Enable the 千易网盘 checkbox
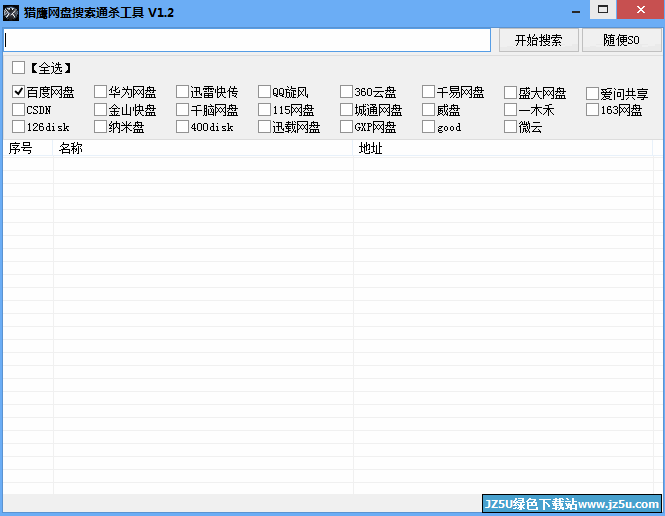Viewport: 665px width, 516px height. click(x=428, y=92)
